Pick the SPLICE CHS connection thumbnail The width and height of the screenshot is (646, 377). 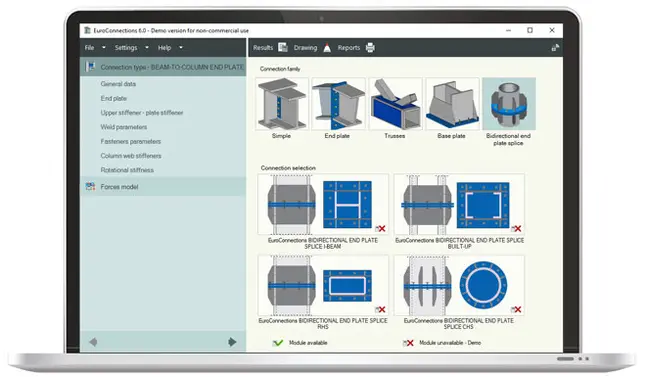point(459,286)
